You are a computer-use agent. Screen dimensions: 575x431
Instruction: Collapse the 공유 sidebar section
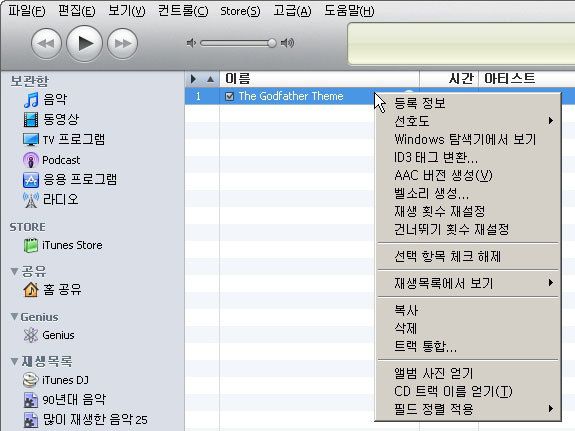[x=14, y=271]
